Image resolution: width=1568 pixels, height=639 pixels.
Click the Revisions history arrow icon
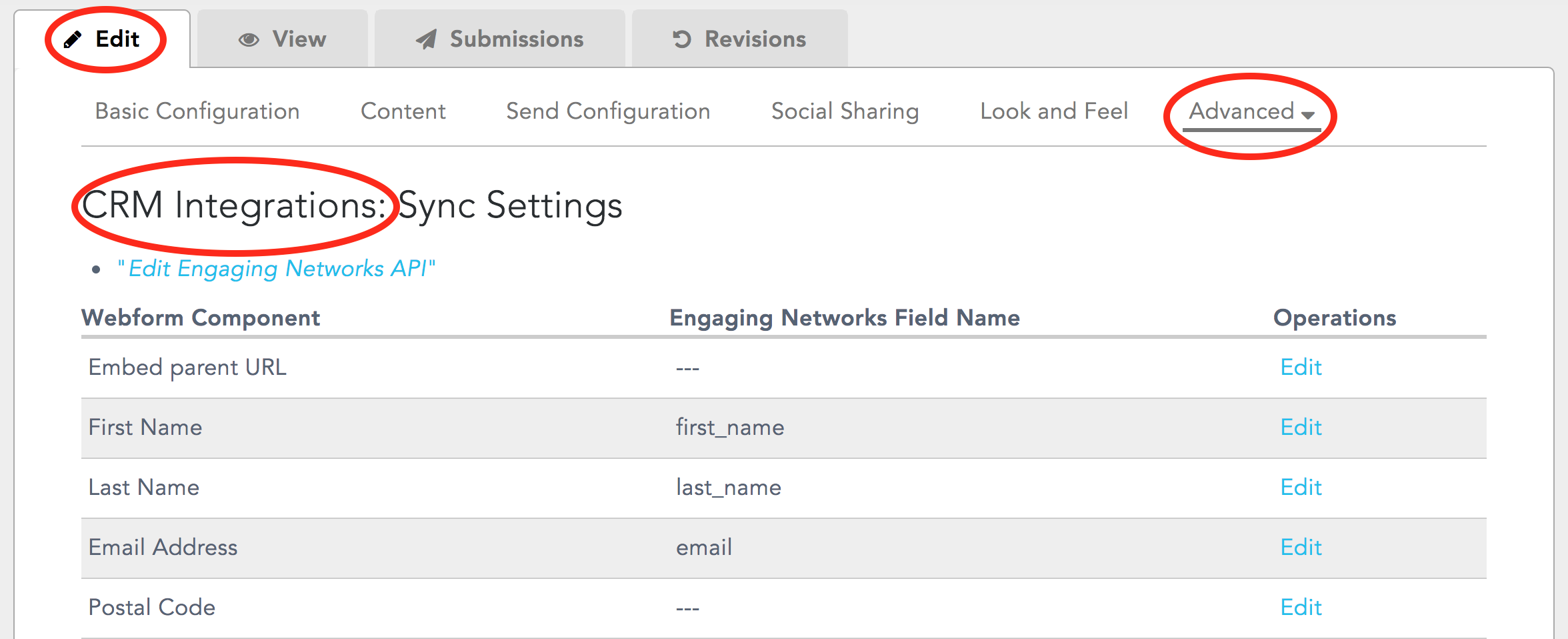pos(682,39)
